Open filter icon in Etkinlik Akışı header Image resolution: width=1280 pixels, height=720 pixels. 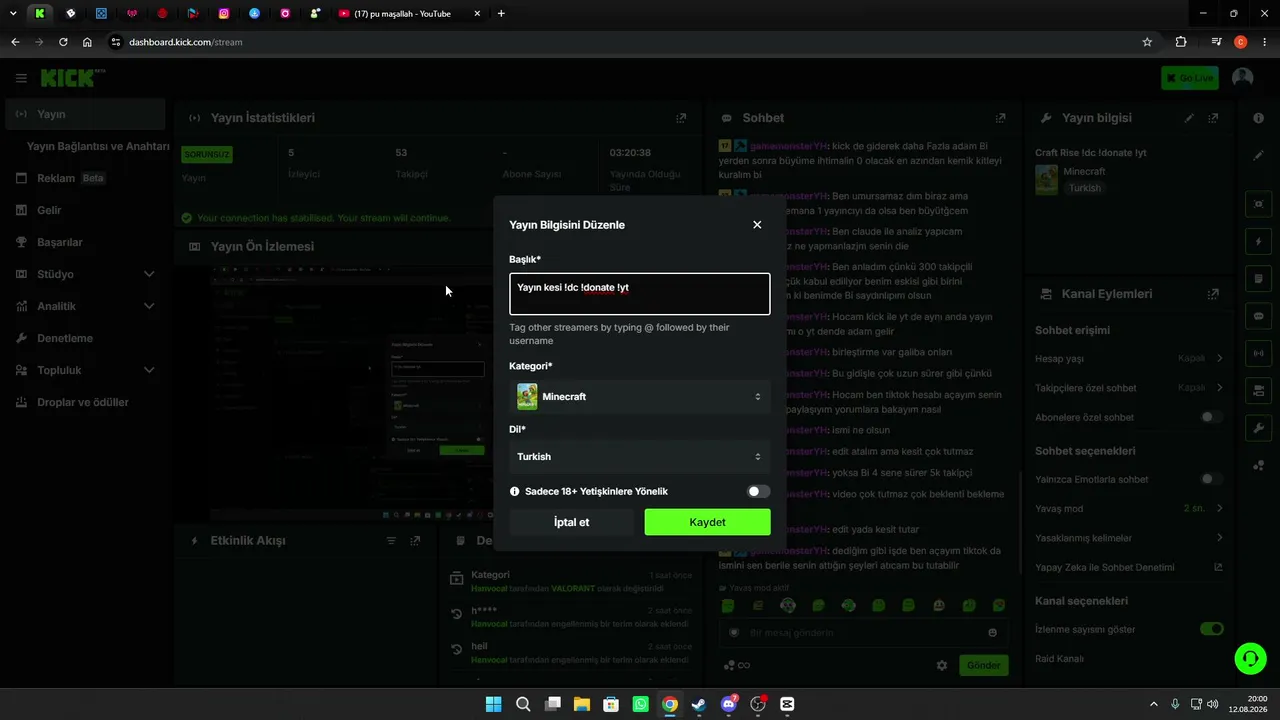point(392,541)
